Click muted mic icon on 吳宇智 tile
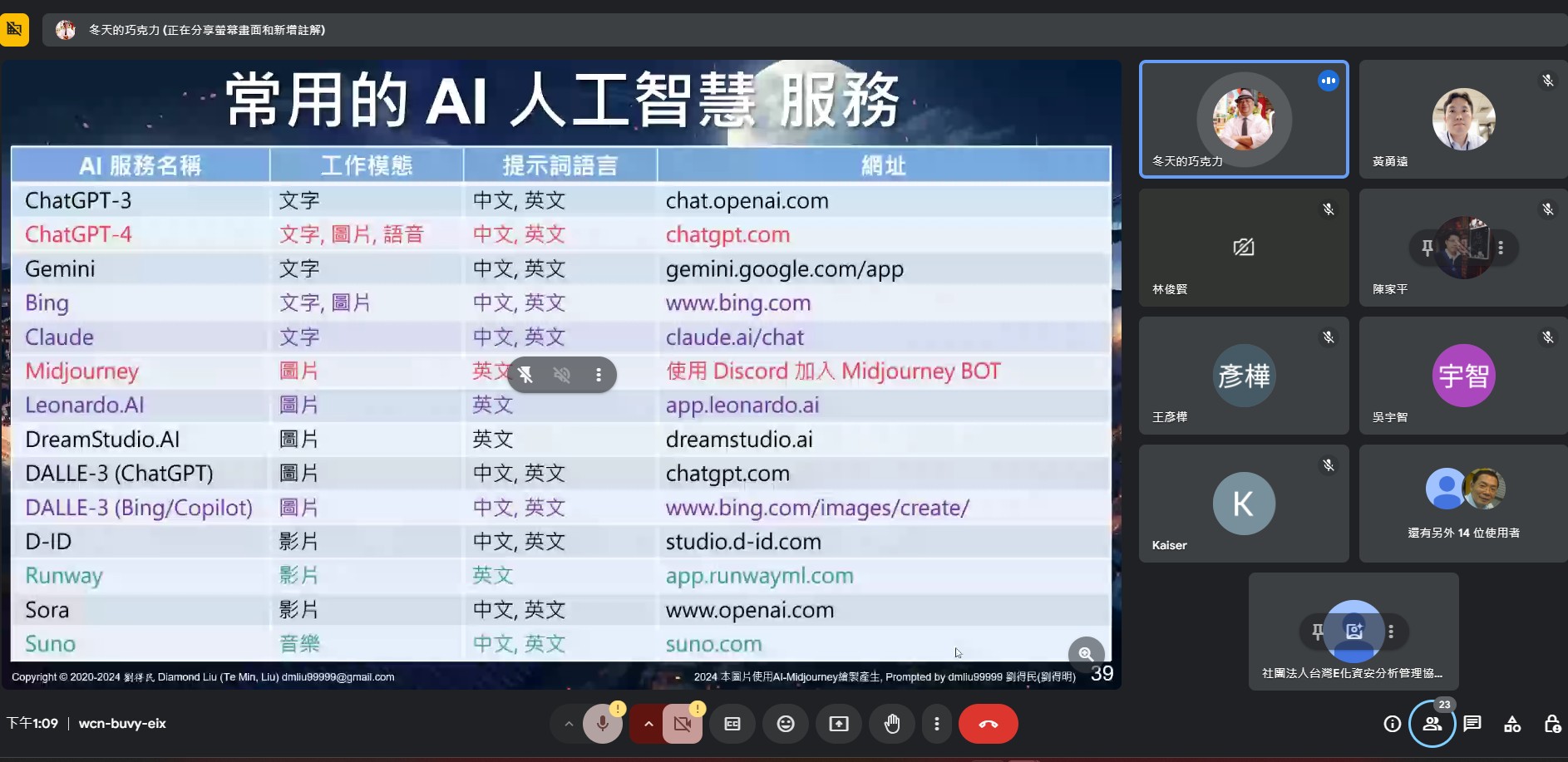The width and height of the screenshot is (1568, 762). (x=1548, y=337)
